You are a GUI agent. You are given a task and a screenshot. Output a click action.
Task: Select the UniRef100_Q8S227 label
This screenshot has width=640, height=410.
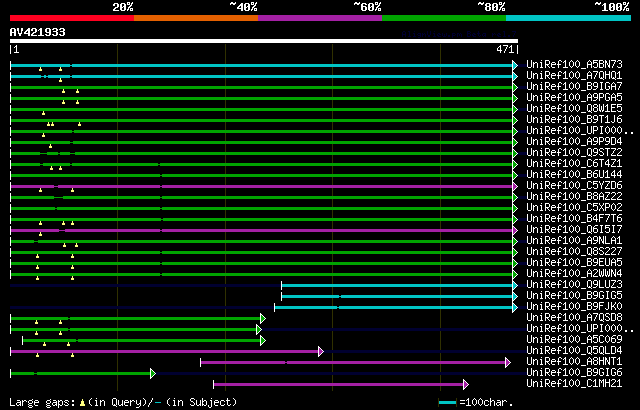574,252
